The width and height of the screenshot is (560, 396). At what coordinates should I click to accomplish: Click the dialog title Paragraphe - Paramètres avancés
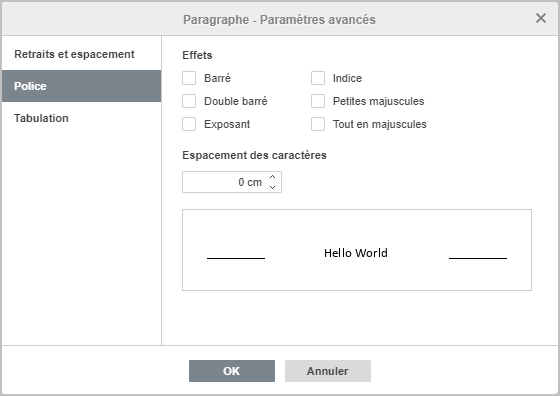point(279,20)
